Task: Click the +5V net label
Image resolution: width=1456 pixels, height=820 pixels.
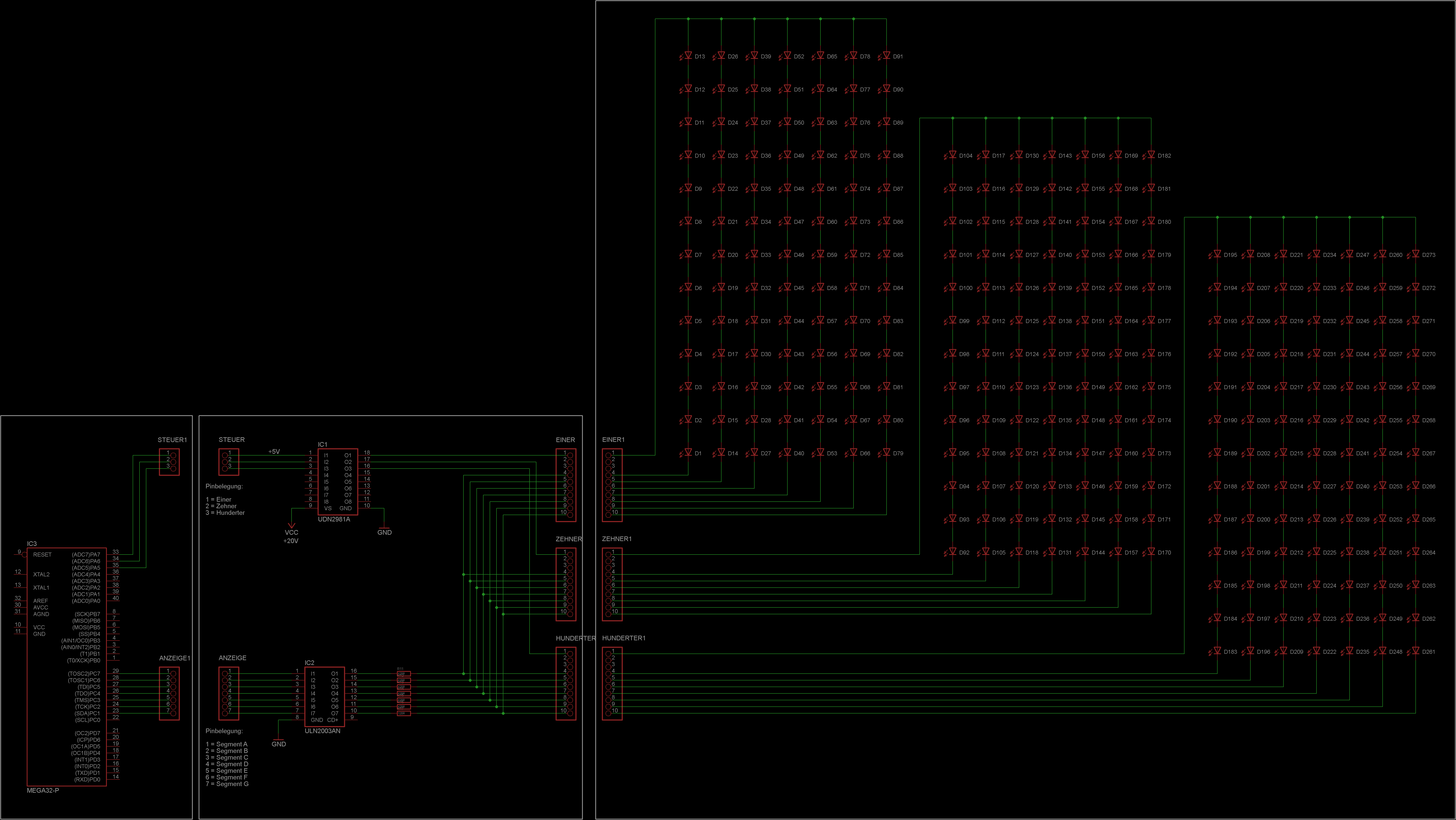Action: (274, 451)
